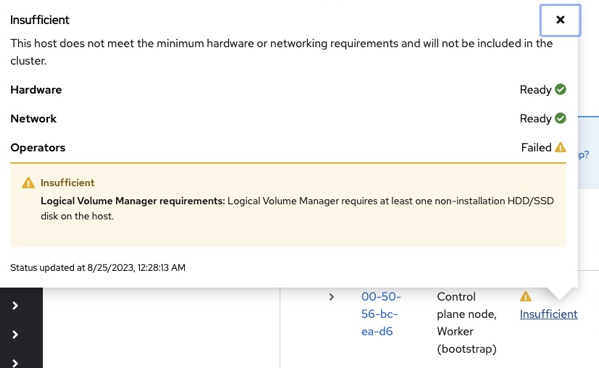Image resolution: width=599 pixels, height=368 pixels.
Task: Expand the second dark sidebar chevron
Action: click(x=15, y=334)
